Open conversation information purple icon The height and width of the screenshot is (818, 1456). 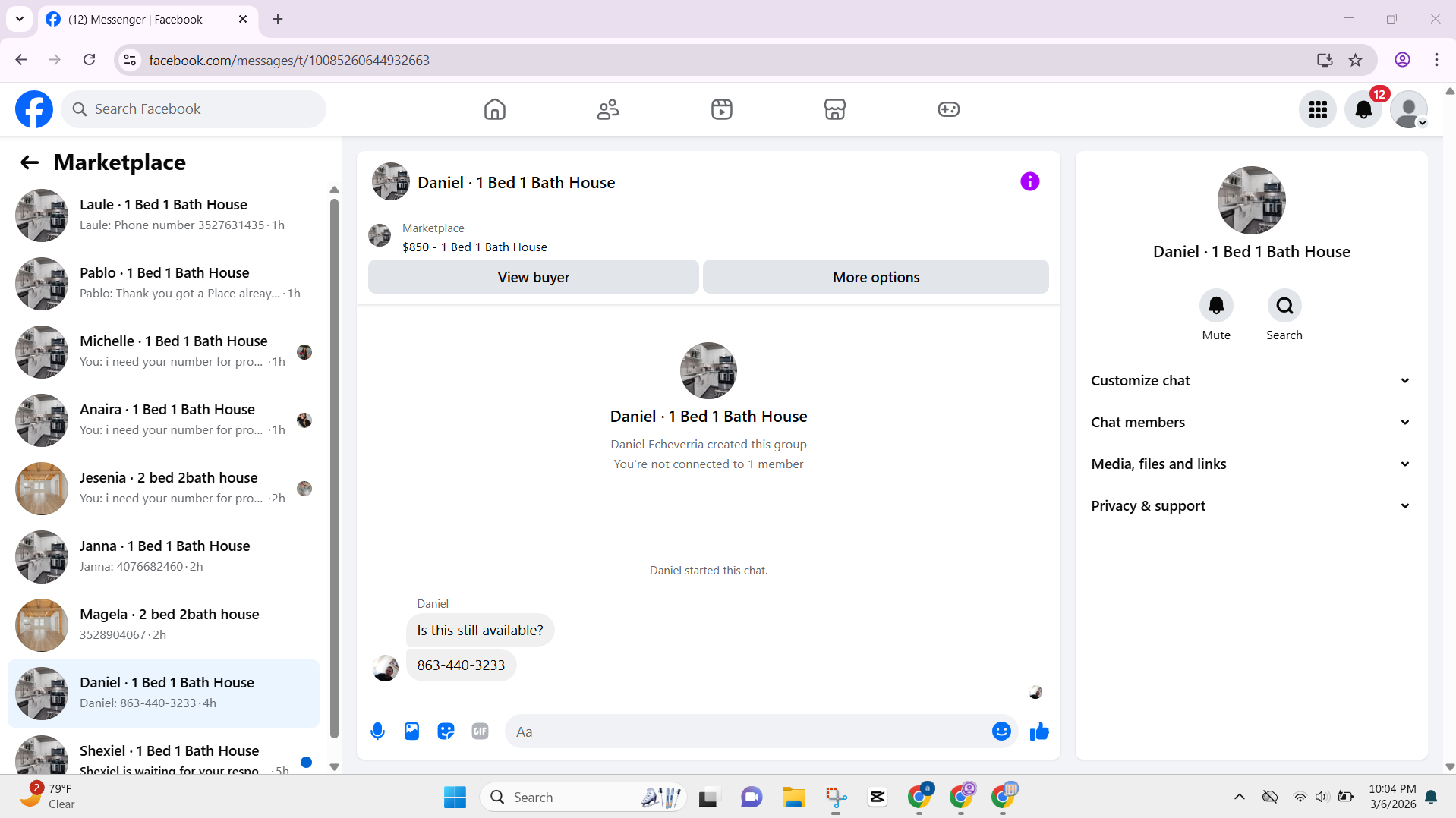click(x=1029, y=181)
